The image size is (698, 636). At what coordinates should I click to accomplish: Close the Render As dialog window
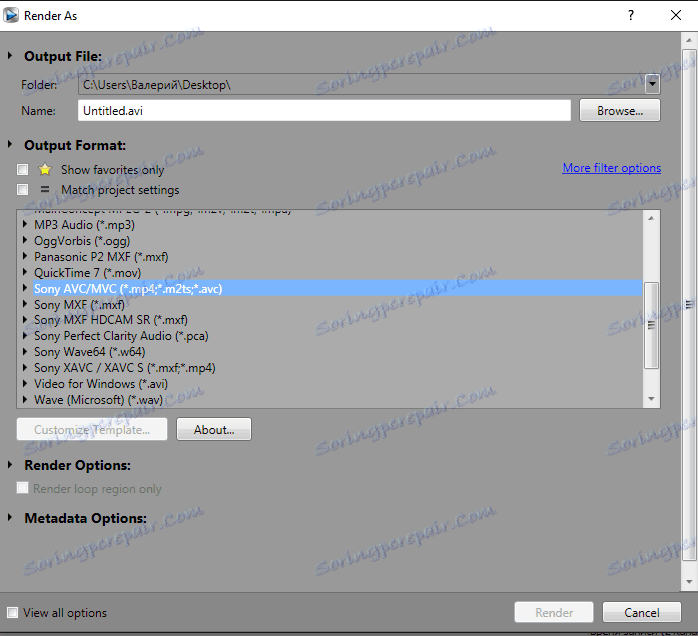point(676,16)
